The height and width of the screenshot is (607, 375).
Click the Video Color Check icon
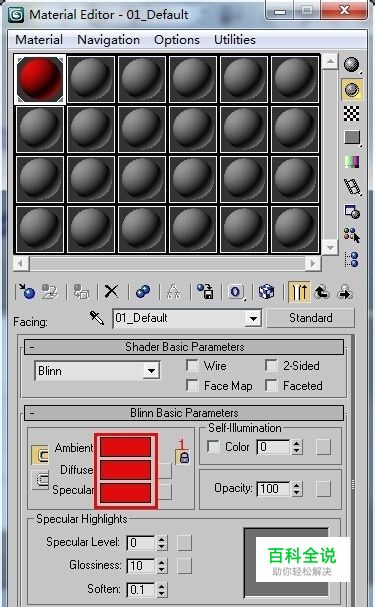352,161
